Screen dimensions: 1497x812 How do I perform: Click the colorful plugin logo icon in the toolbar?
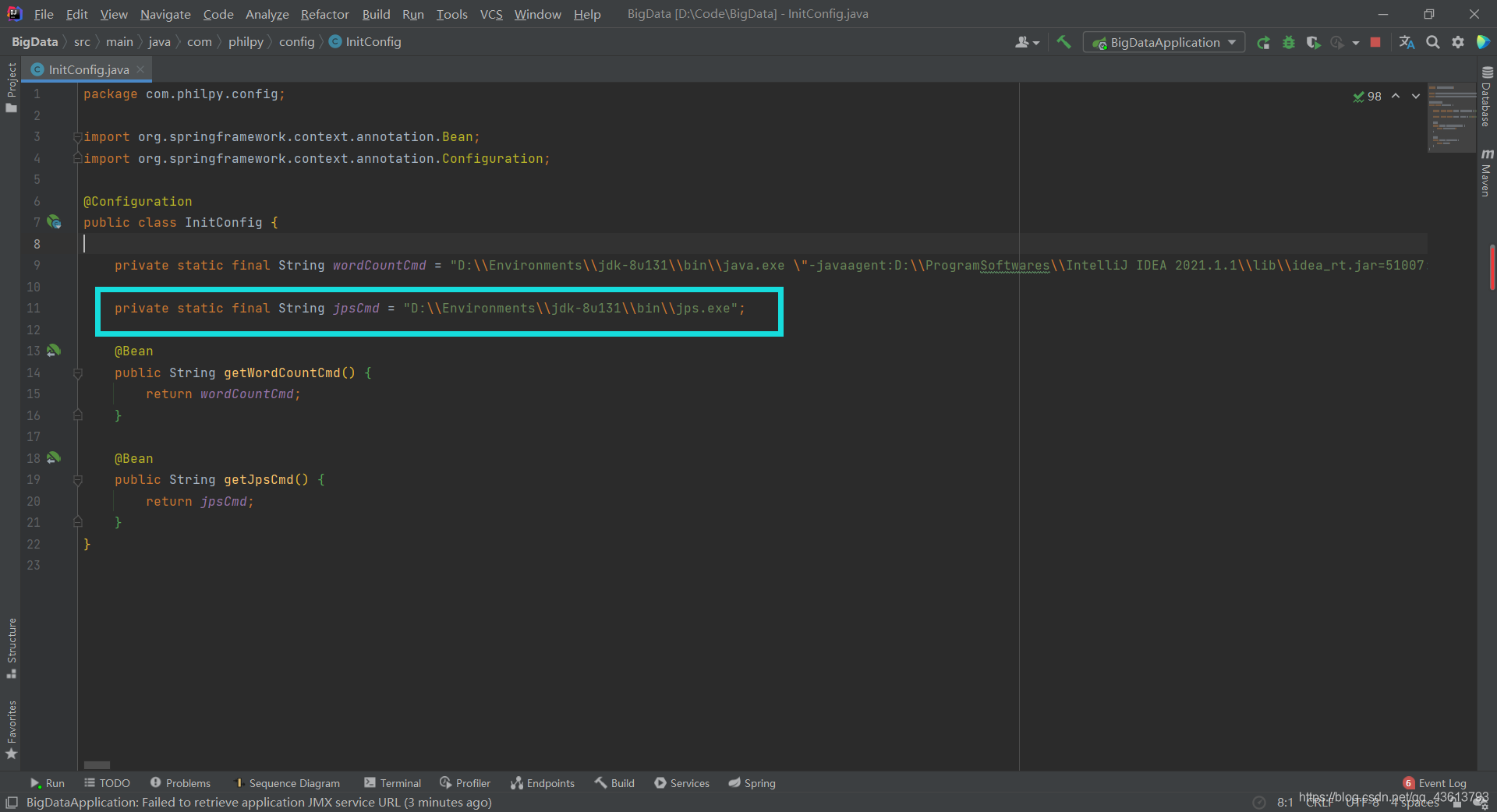pyautogui.click(x=1483, y=42)
